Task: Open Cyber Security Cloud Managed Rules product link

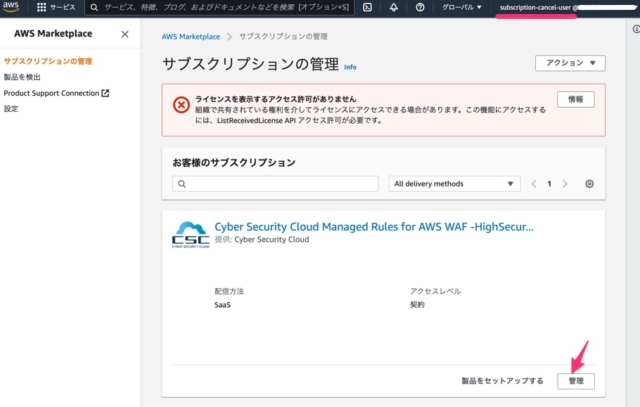Action: click(374, 227)
